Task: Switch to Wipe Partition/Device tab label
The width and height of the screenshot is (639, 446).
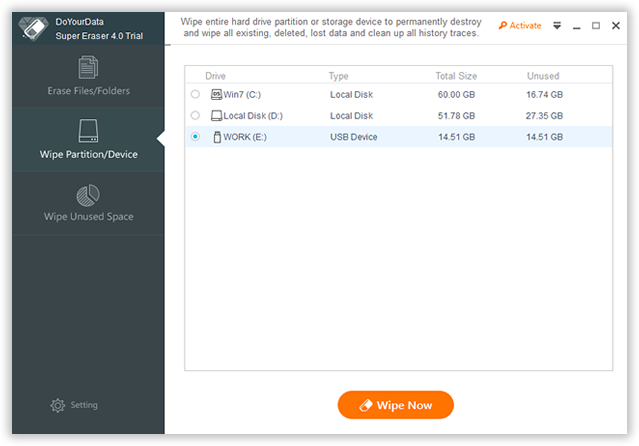Action: click(x=89, y=155)
